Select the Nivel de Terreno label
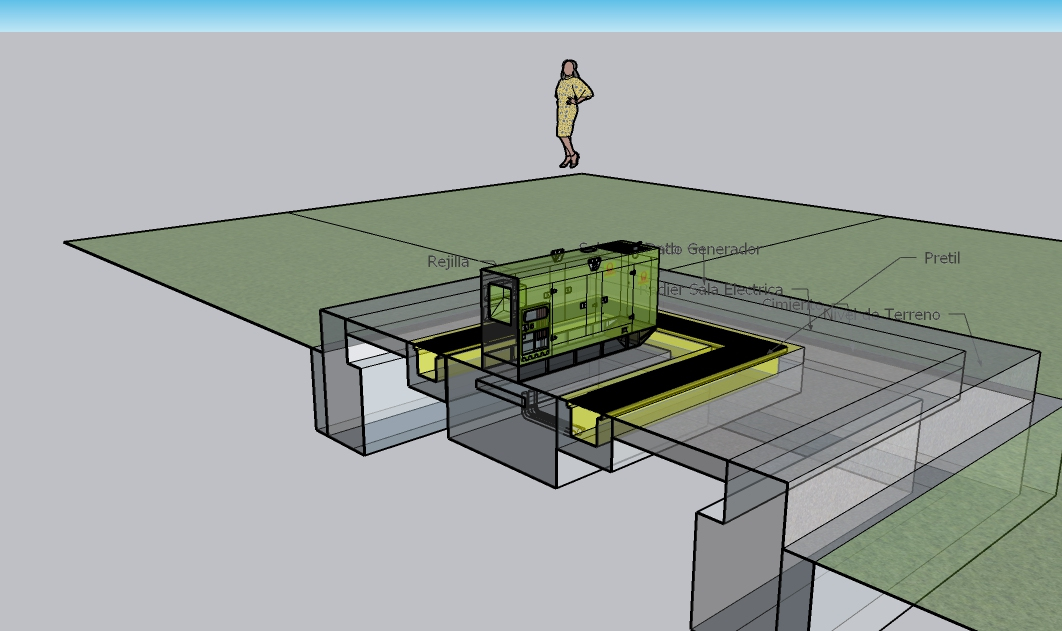Viewport: 1062px width, 631px height. (x=890, y=315)
